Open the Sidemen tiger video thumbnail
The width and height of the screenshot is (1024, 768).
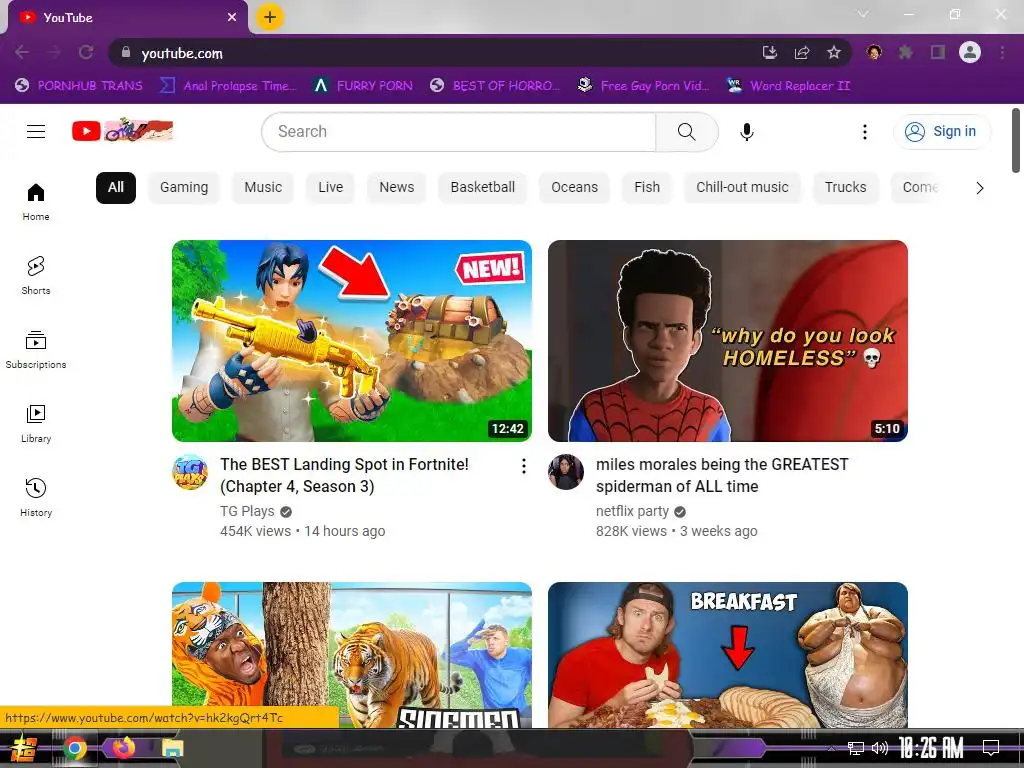tap(352, 655)
